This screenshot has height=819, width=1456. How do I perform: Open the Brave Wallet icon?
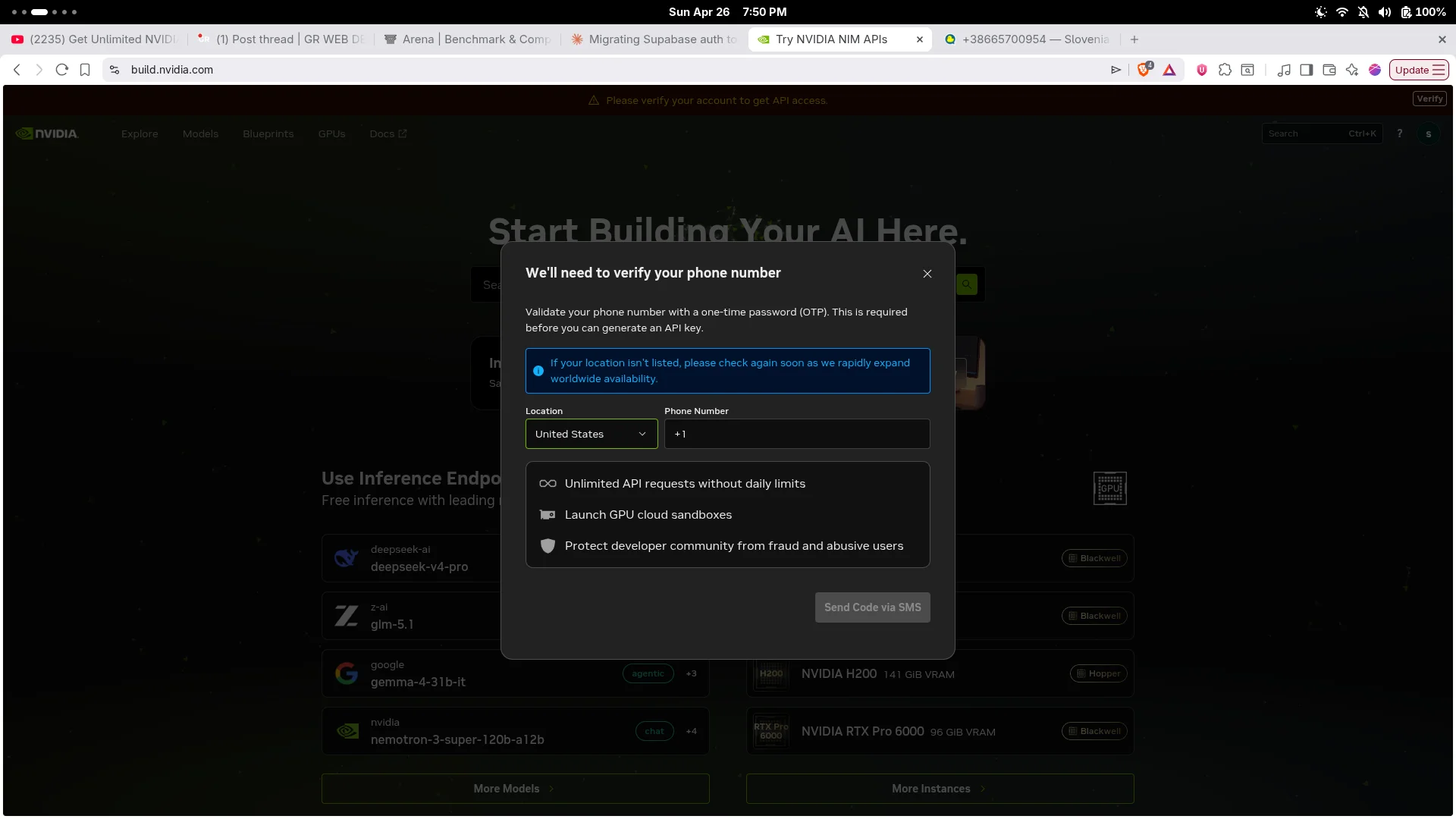click(x=1329, y=70)
